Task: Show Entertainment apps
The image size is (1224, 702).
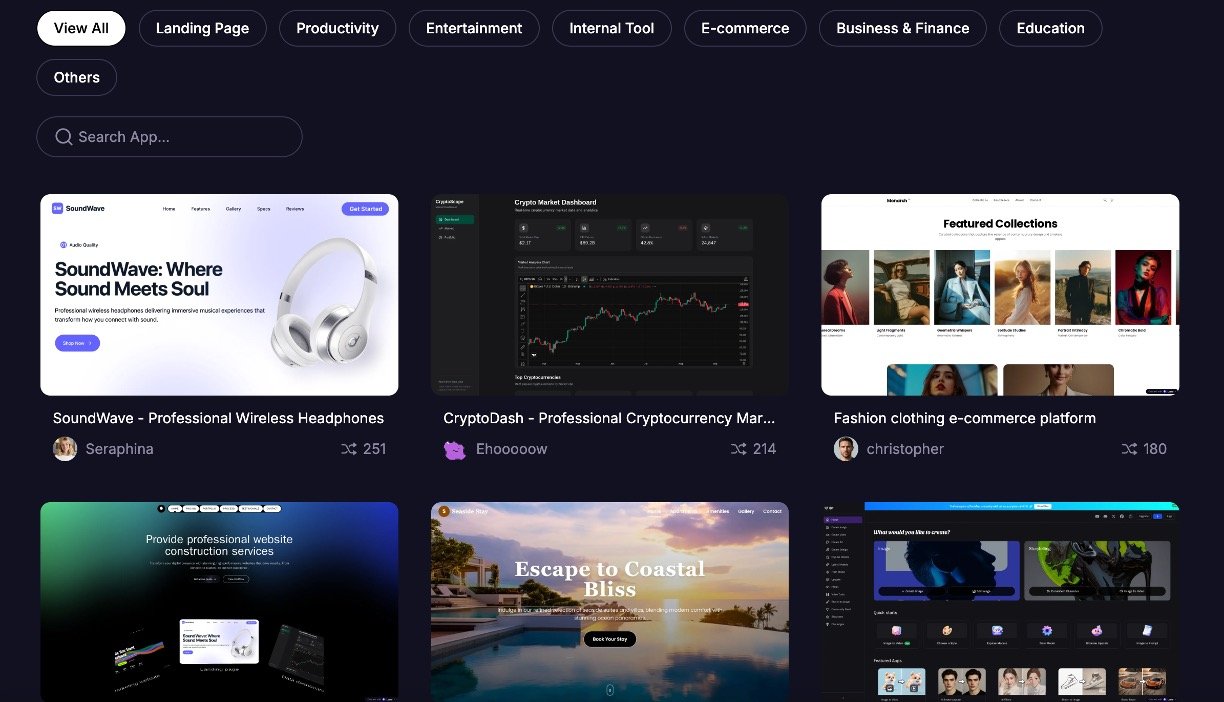Action: pyautogui.click(x=474, y=28)
